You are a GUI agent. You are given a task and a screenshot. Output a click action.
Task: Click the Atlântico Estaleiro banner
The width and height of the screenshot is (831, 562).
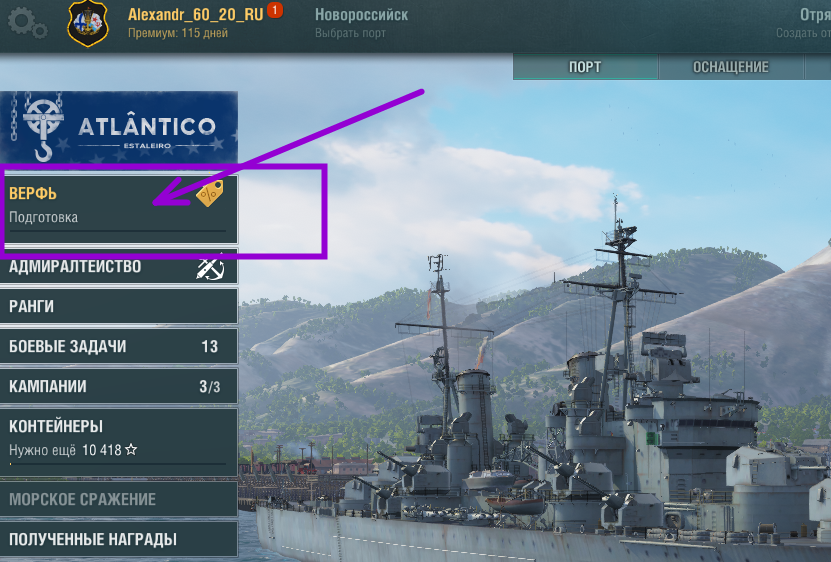pyautogui.click(x=119, y=128)
